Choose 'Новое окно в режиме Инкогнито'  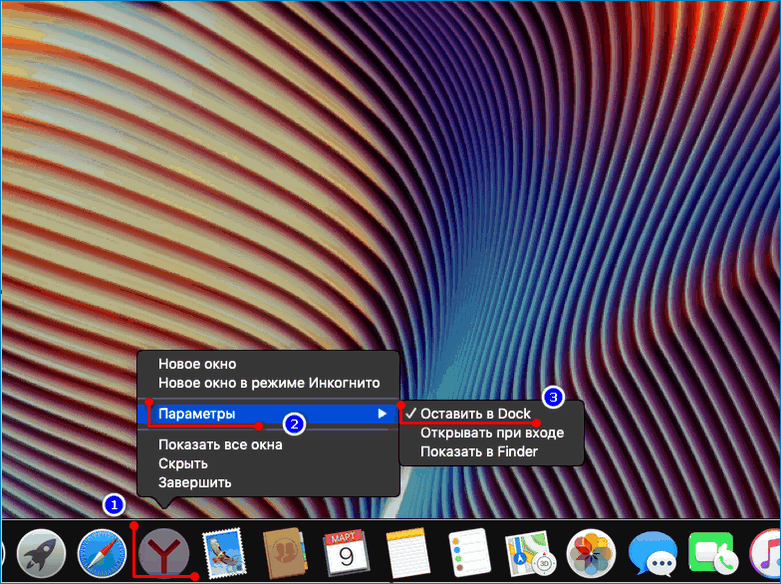269,383
